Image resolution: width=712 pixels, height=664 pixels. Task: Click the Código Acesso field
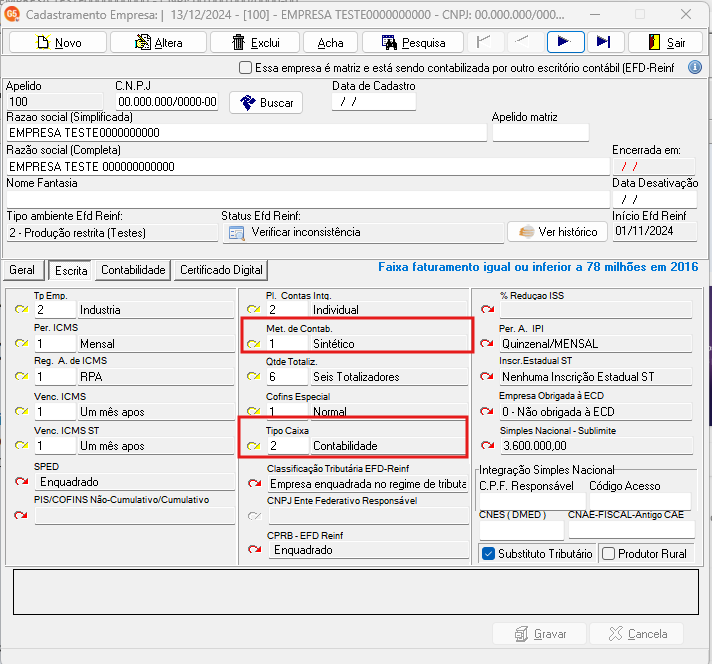pos(640,501)
